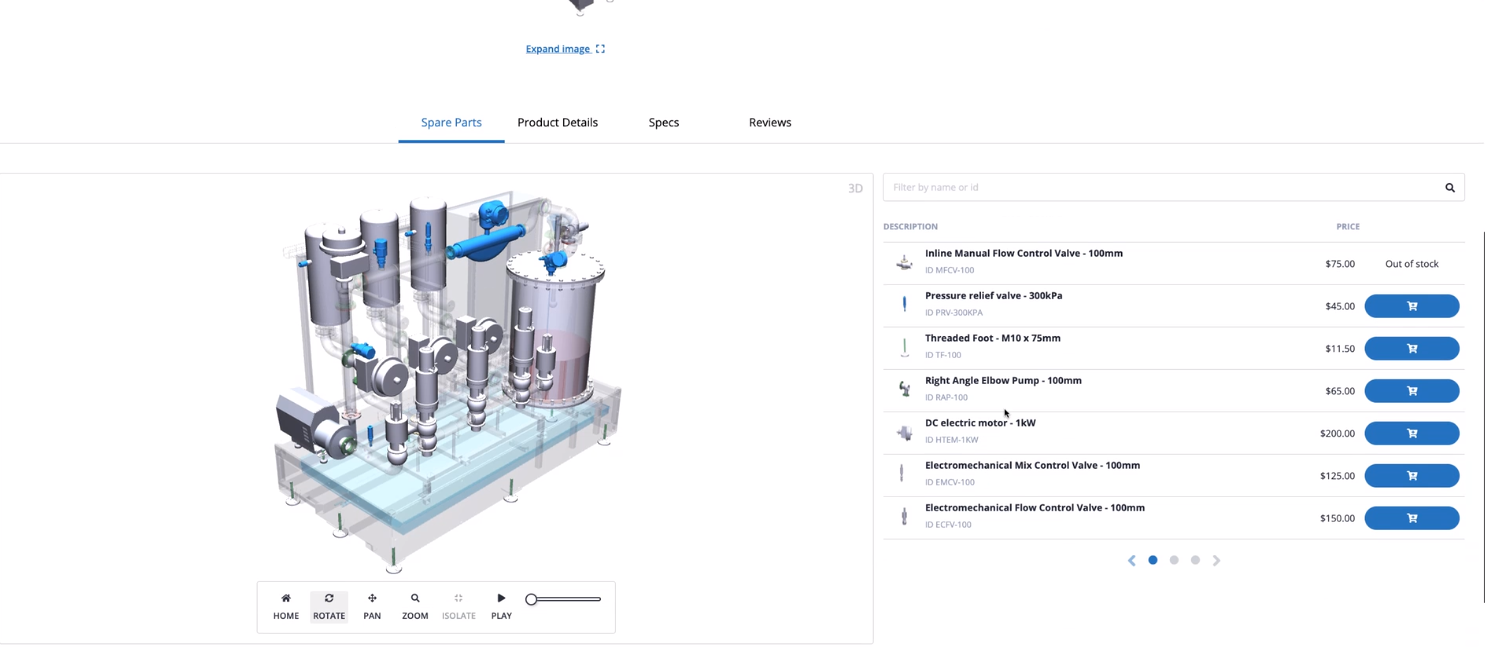This screenshot has width=1485, height=660.
Task: Select the third pagination dot
Action: coord(1195,560)
